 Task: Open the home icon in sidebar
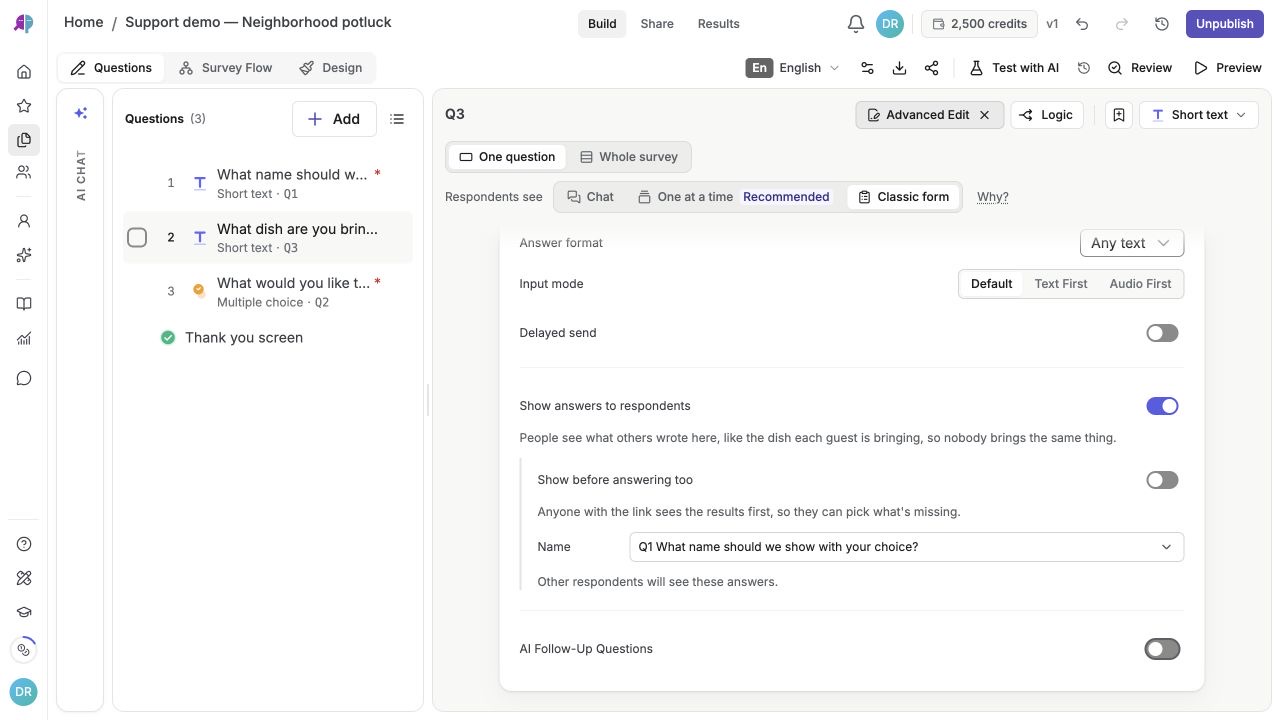coord(24,72)
